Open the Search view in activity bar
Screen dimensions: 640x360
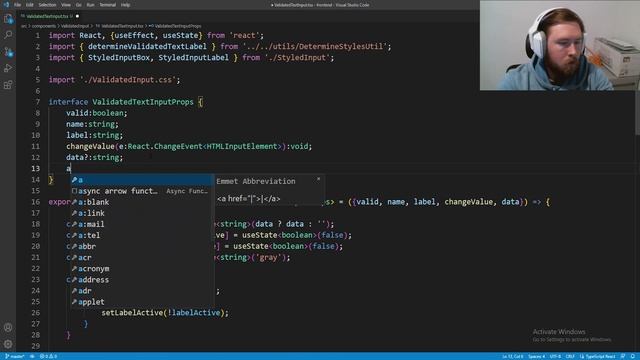click(x=8, y=35)
